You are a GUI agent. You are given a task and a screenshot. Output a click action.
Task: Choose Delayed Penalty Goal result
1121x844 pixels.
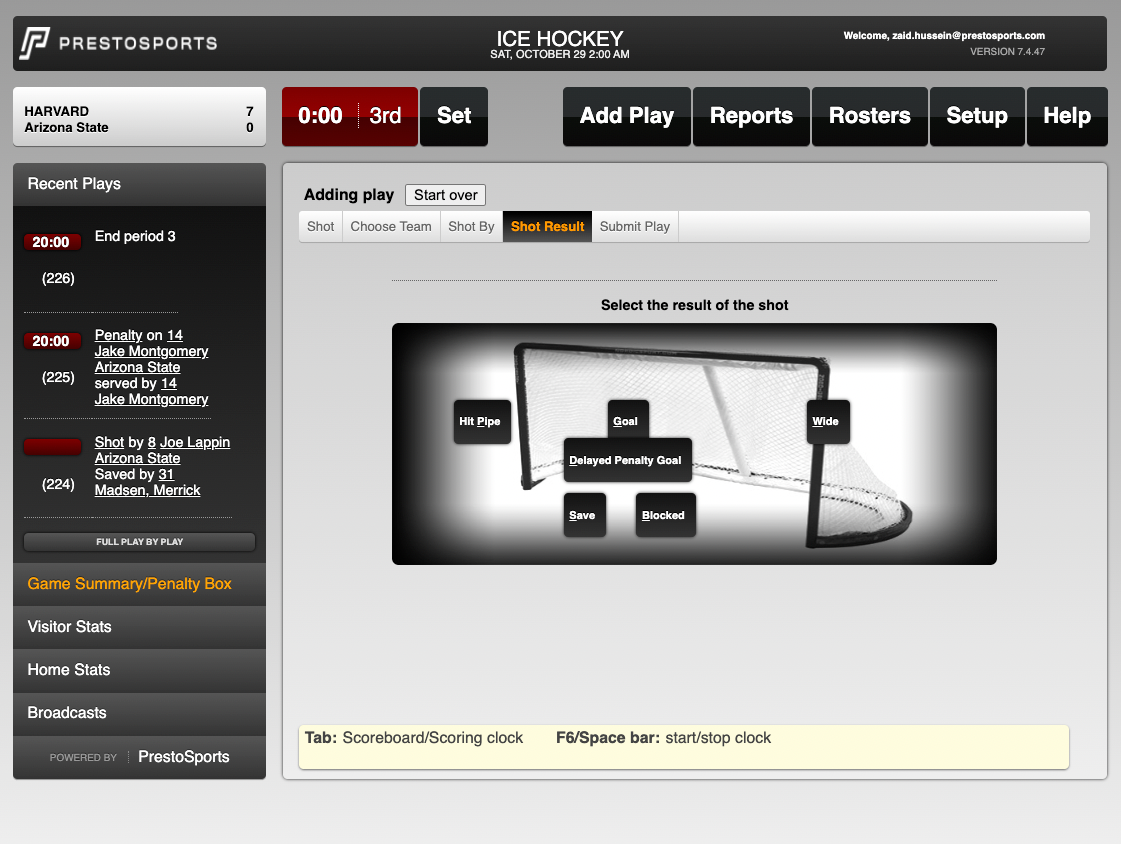coord(627,460)
